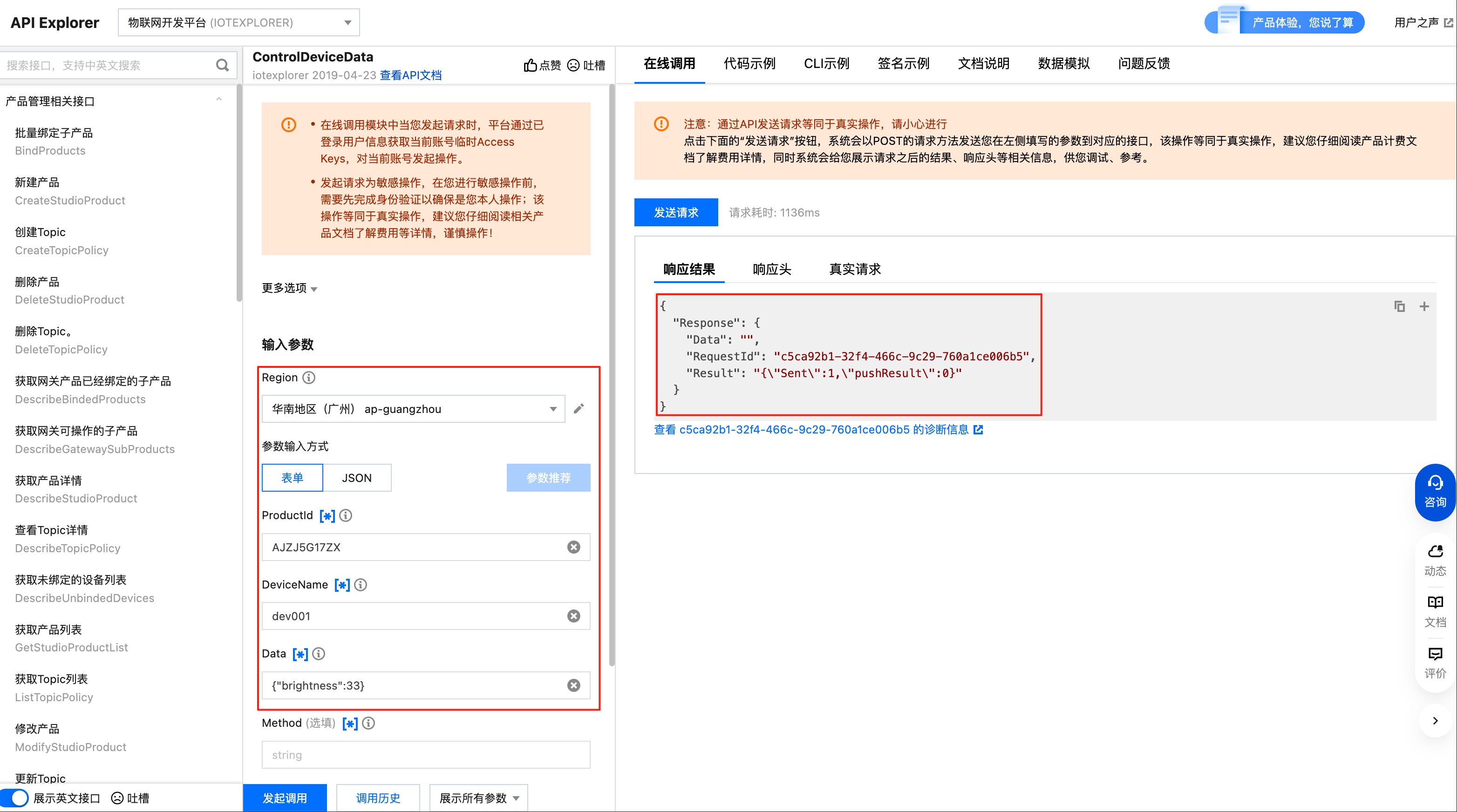Switch to the 代码示例 tab
Screen dimensions: 1457x812
(749, 63)
